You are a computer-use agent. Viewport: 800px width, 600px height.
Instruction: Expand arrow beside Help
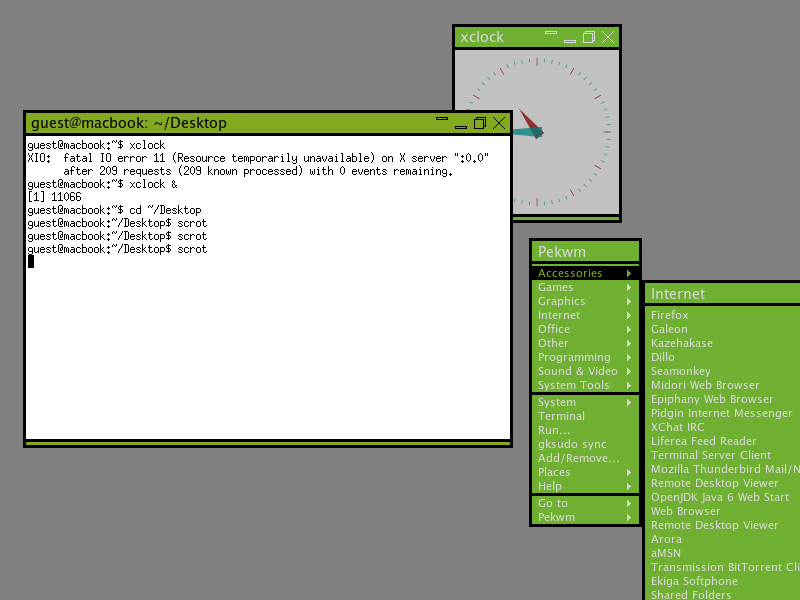(x=629, y=487)
